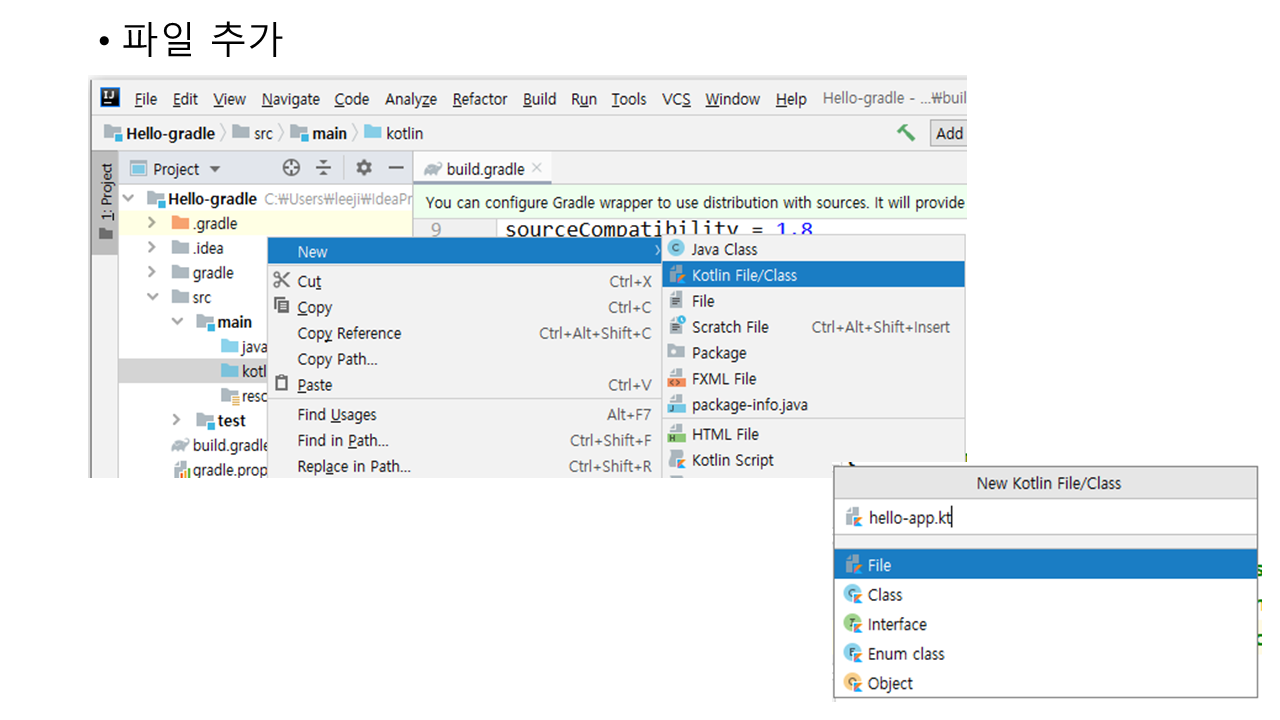
Task: Click the Add Configuration button
Action: (x=948, y=133)
